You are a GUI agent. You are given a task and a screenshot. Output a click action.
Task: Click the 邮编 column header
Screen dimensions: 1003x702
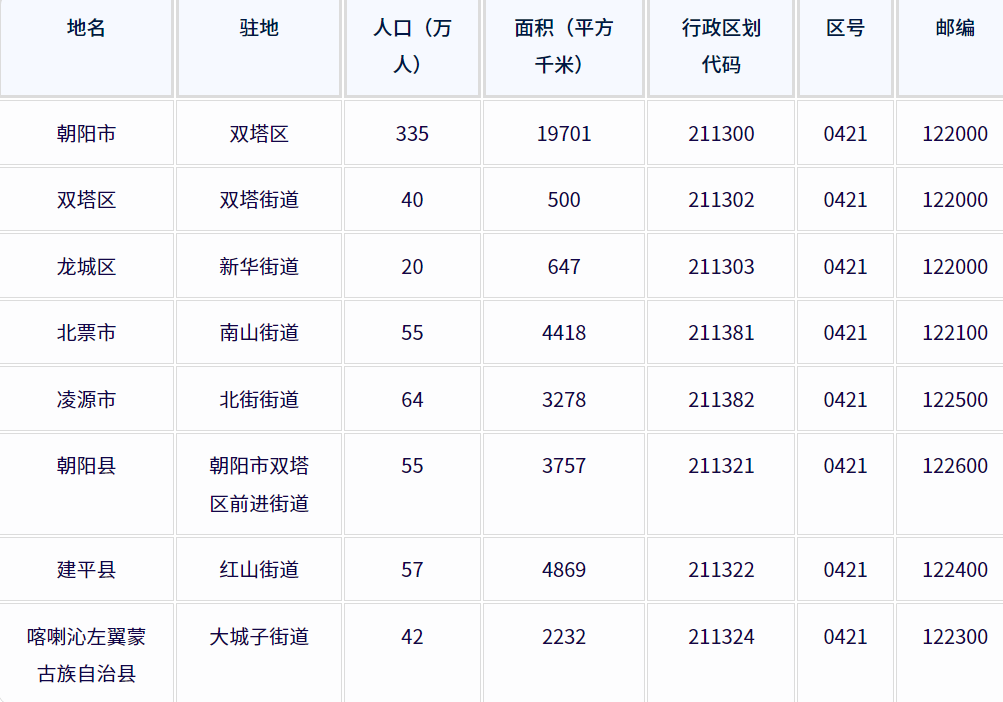pyautogui.click(x=951, y=47)
